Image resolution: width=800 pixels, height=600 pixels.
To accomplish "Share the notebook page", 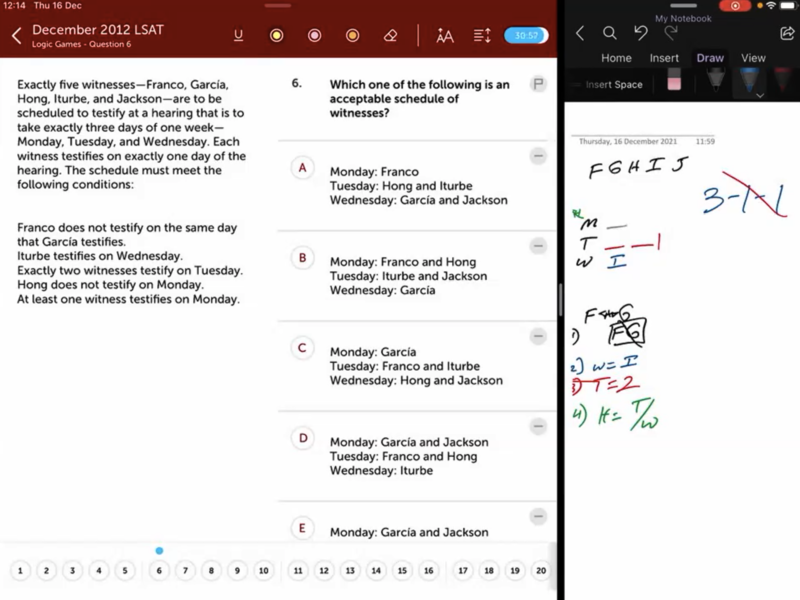I will pyautogui.click(x=787, y=34).
